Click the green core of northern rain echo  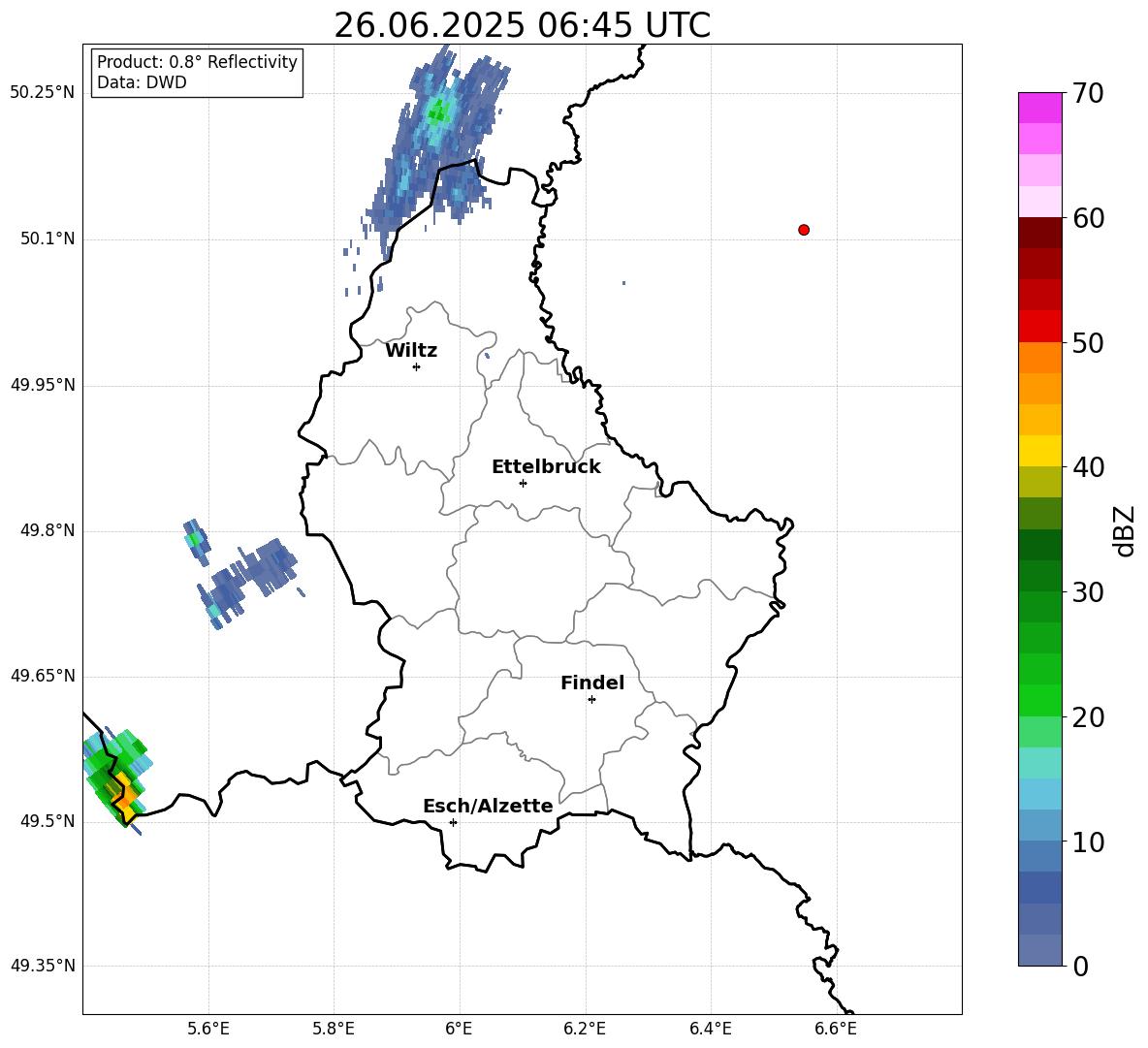coord(438,111)
